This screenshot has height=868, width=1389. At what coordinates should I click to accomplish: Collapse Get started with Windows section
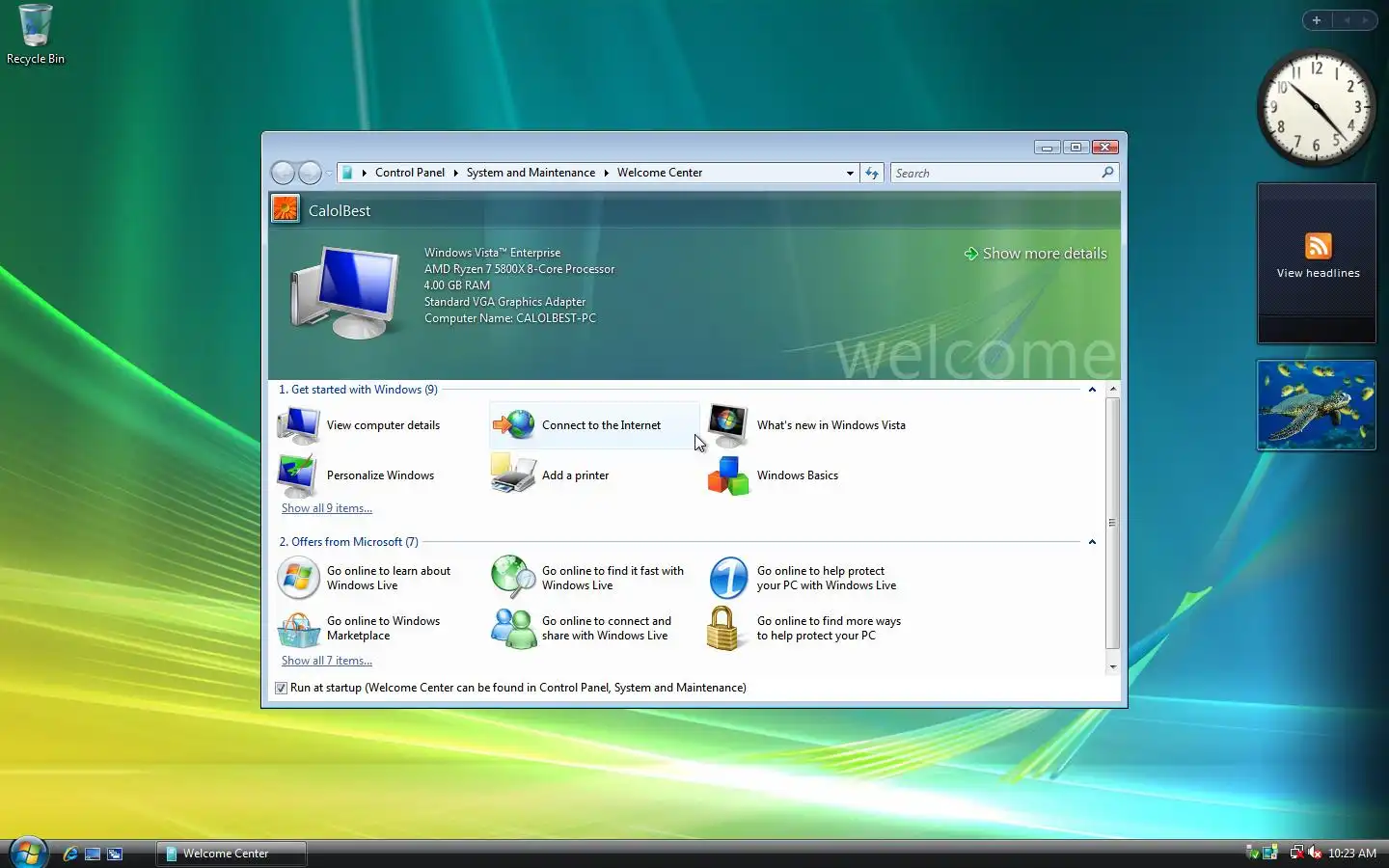[x=1092, y=390]
